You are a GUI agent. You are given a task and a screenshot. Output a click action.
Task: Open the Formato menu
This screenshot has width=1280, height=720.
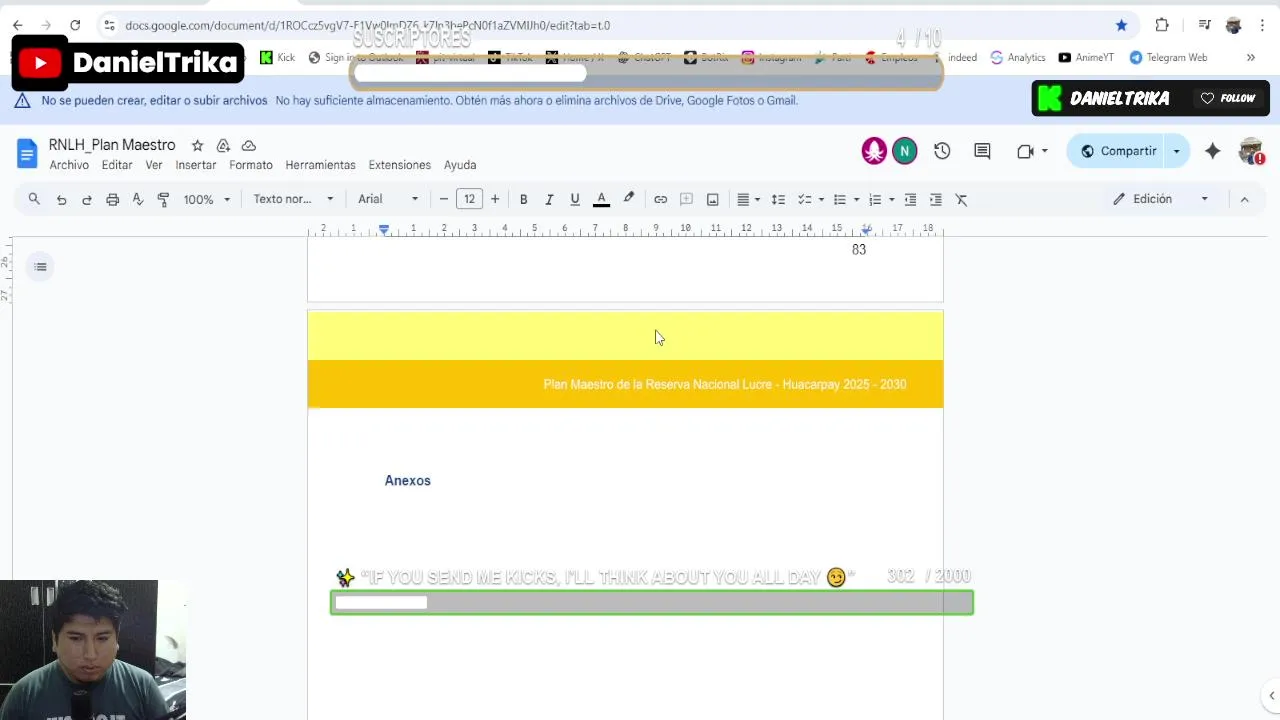point(251,165)
